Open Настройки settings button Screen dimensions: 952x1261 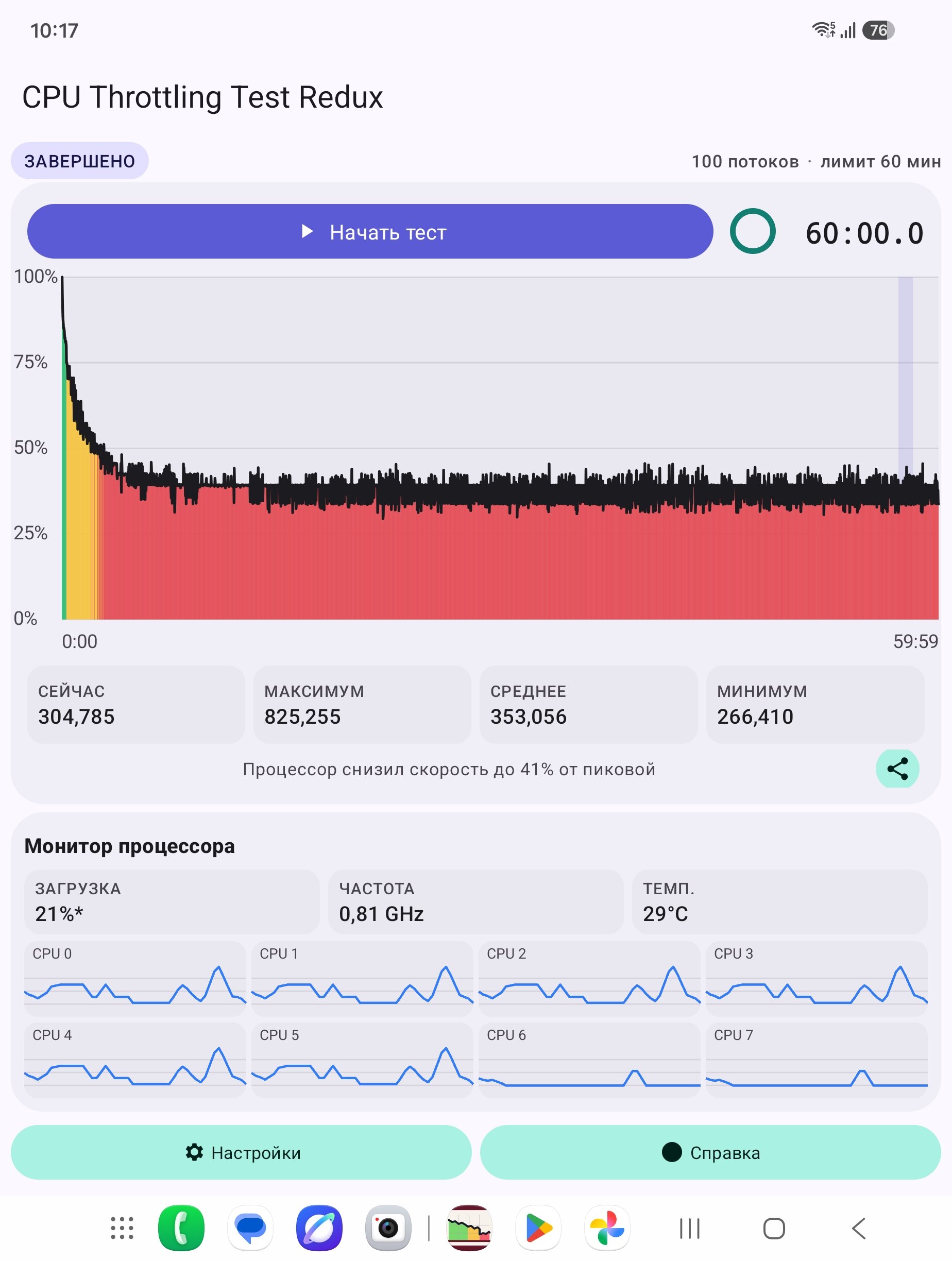point(241,1152)
